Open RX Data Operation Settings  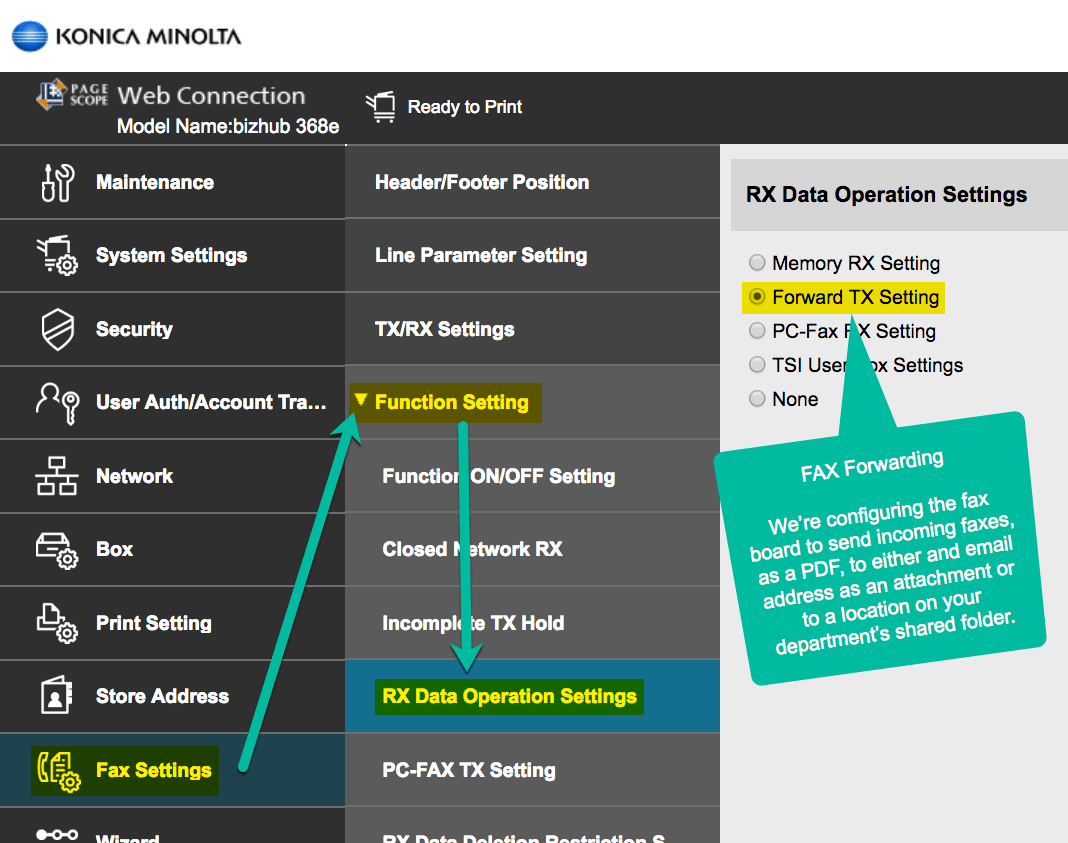pyautogui.click(x=510, y=696)
